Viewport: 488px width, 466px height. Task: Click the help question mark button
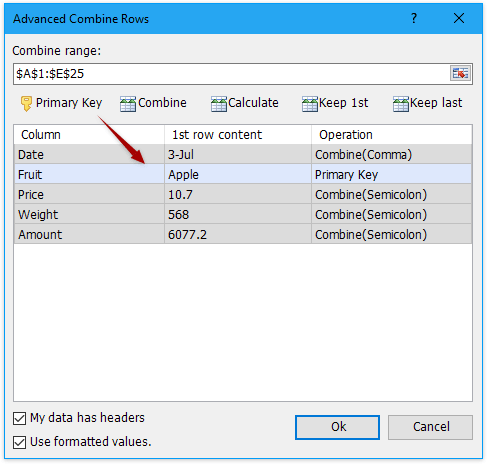pyautogui.click(x=414, y=18)
